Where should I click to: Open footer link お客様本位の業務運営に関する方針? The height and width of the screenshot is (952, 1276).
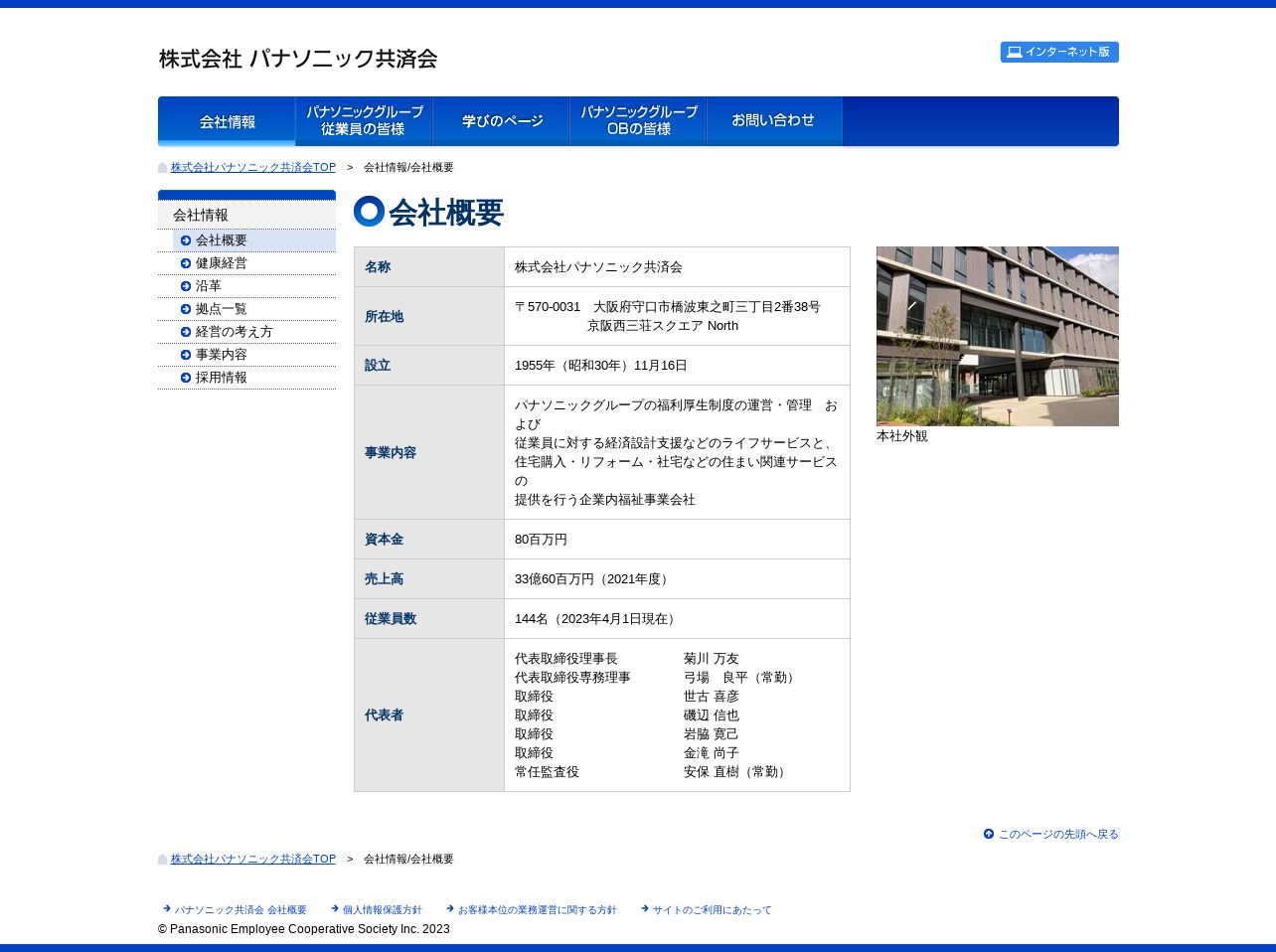point(537,910)
